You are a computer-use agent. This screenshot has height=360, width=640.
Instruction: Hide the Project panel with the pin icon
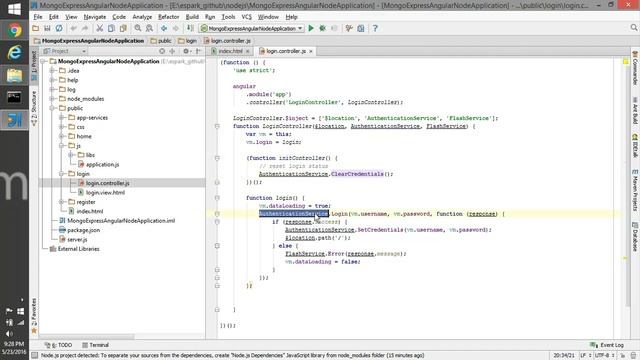pos(198,51)
